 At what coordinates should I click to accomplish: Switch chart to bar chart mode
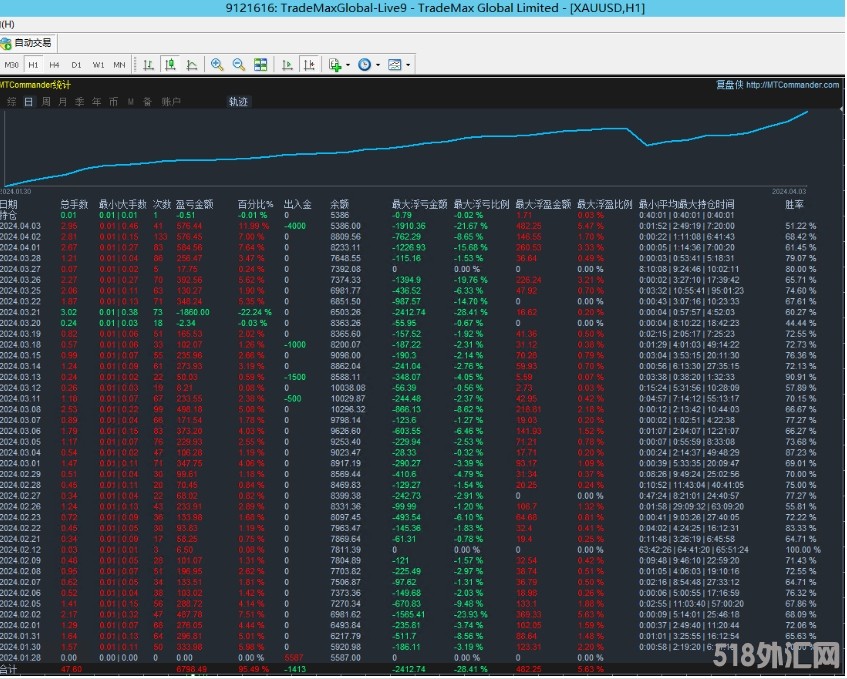(x=148, y=65)
